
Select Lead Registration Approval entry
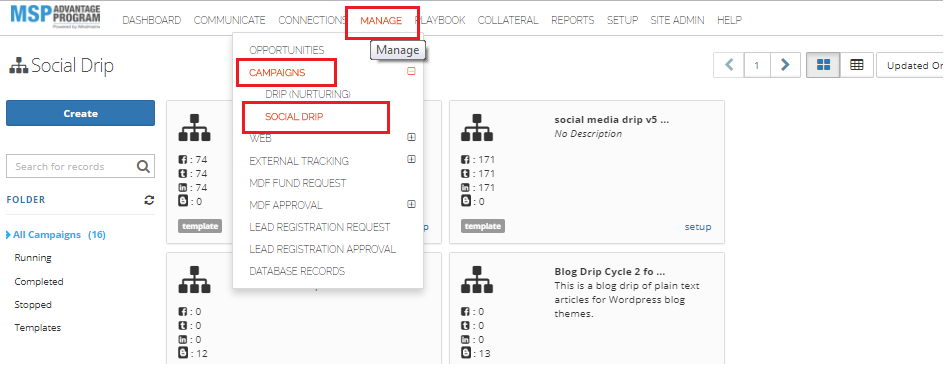pyautogui.click(x=323, y=249)
